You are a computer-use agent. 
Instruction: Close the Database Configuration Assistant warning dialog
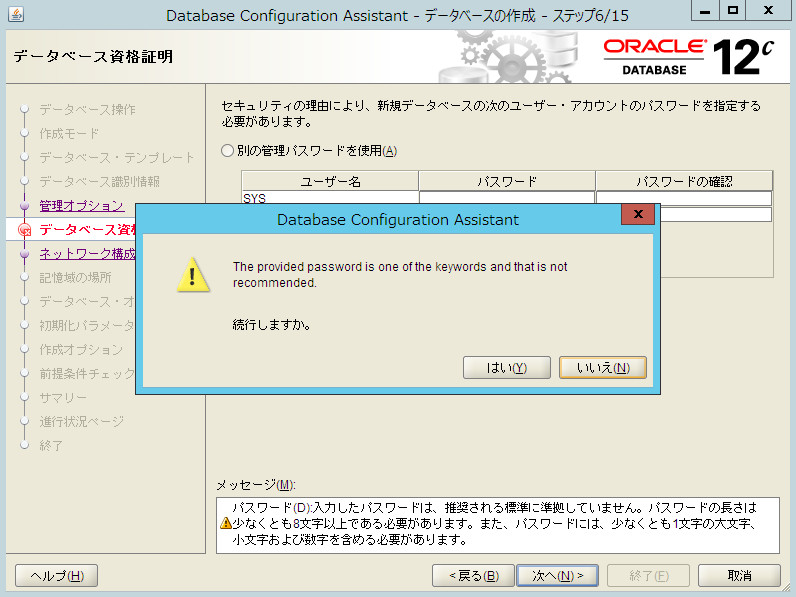(638, 214)
